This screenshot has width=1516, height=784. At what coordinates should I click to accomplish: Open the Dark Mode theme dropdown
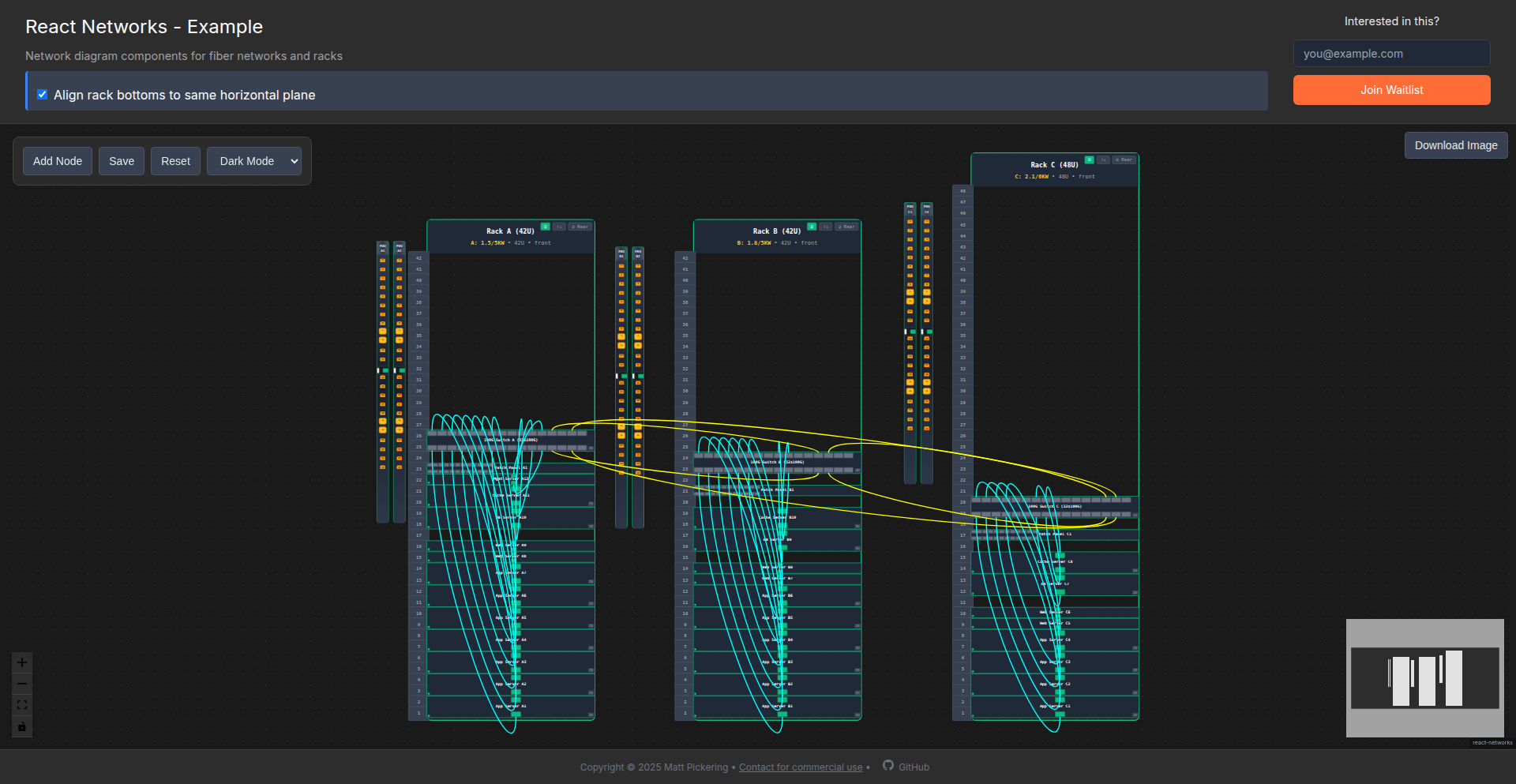tap(254, 161)
